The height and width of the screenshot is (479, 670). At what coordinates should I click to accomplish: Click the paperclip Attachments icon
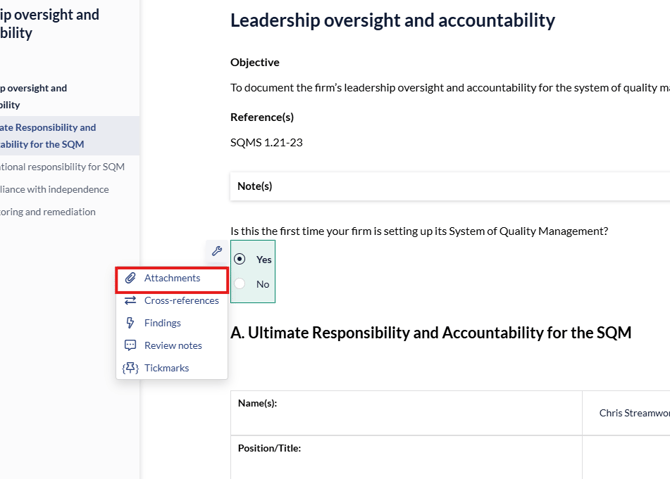[x=130, y=278]
